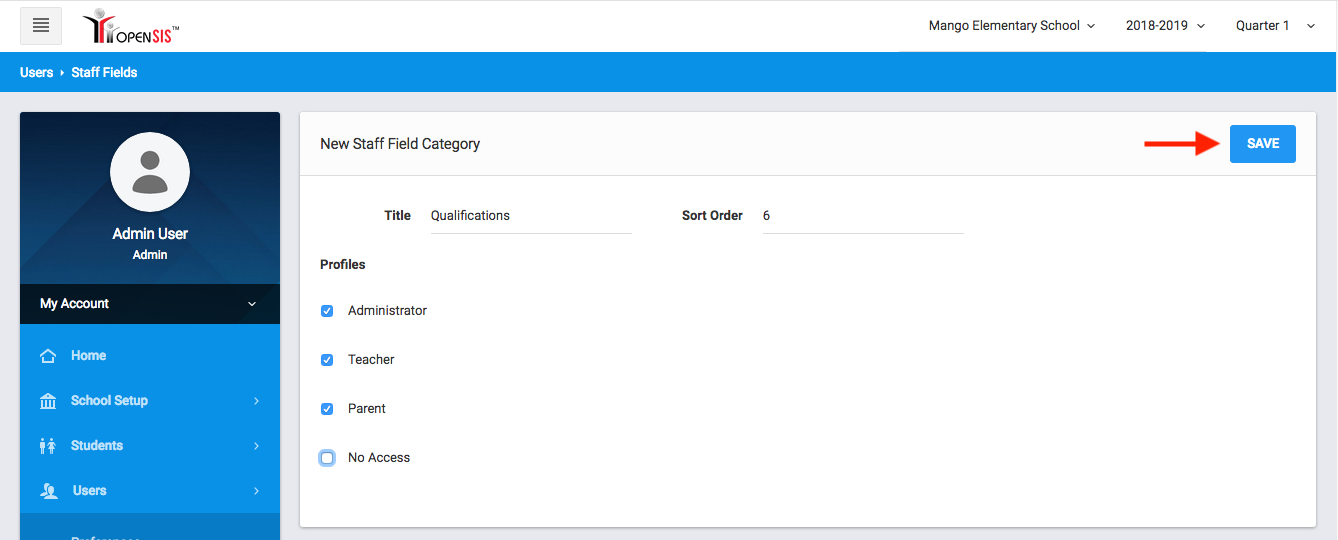Open the Quarter 1 marking period dropdown
Screen dimensions: 1338x540
click(x=1274, y=26)
